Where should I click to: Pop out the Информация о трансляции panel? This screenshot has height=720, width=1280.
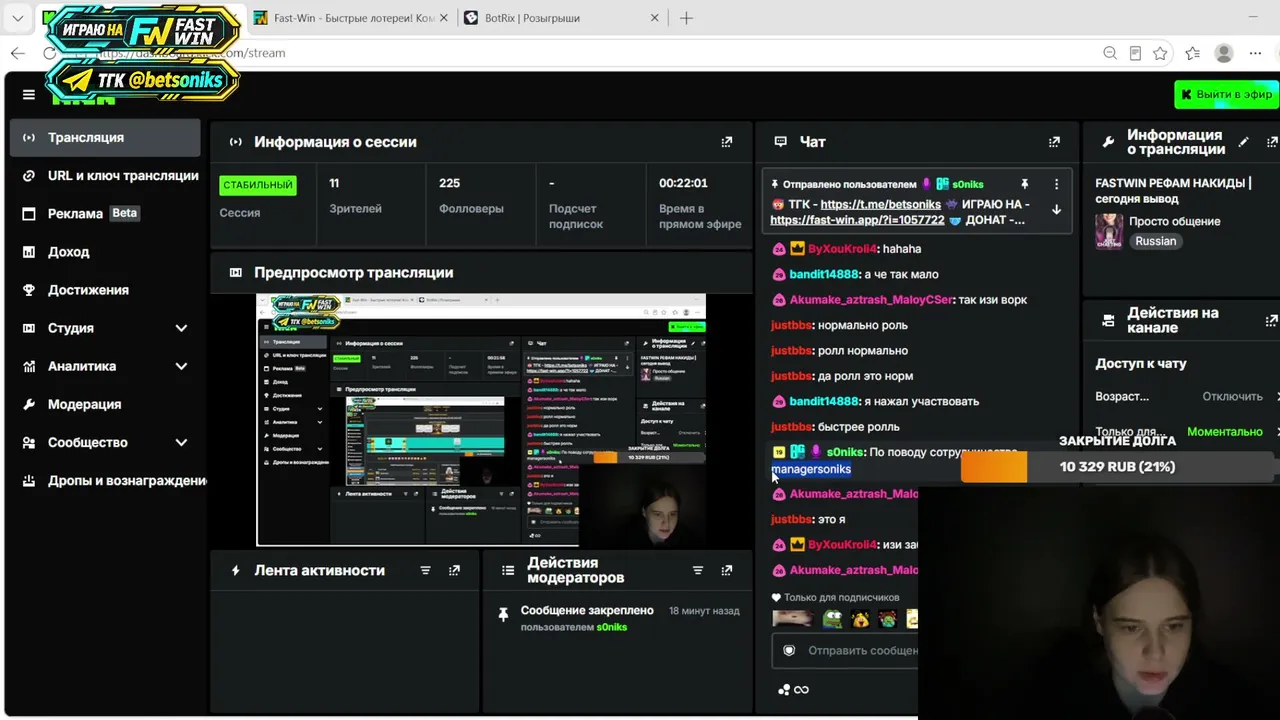click(x=1272, y=142)
